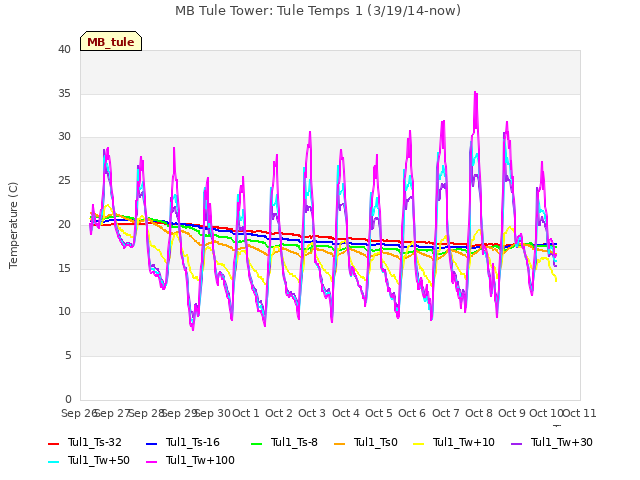The image size is (640, 480).
Task: Click the Oct 2 x-axis tick label
Action: click(279, 413)
